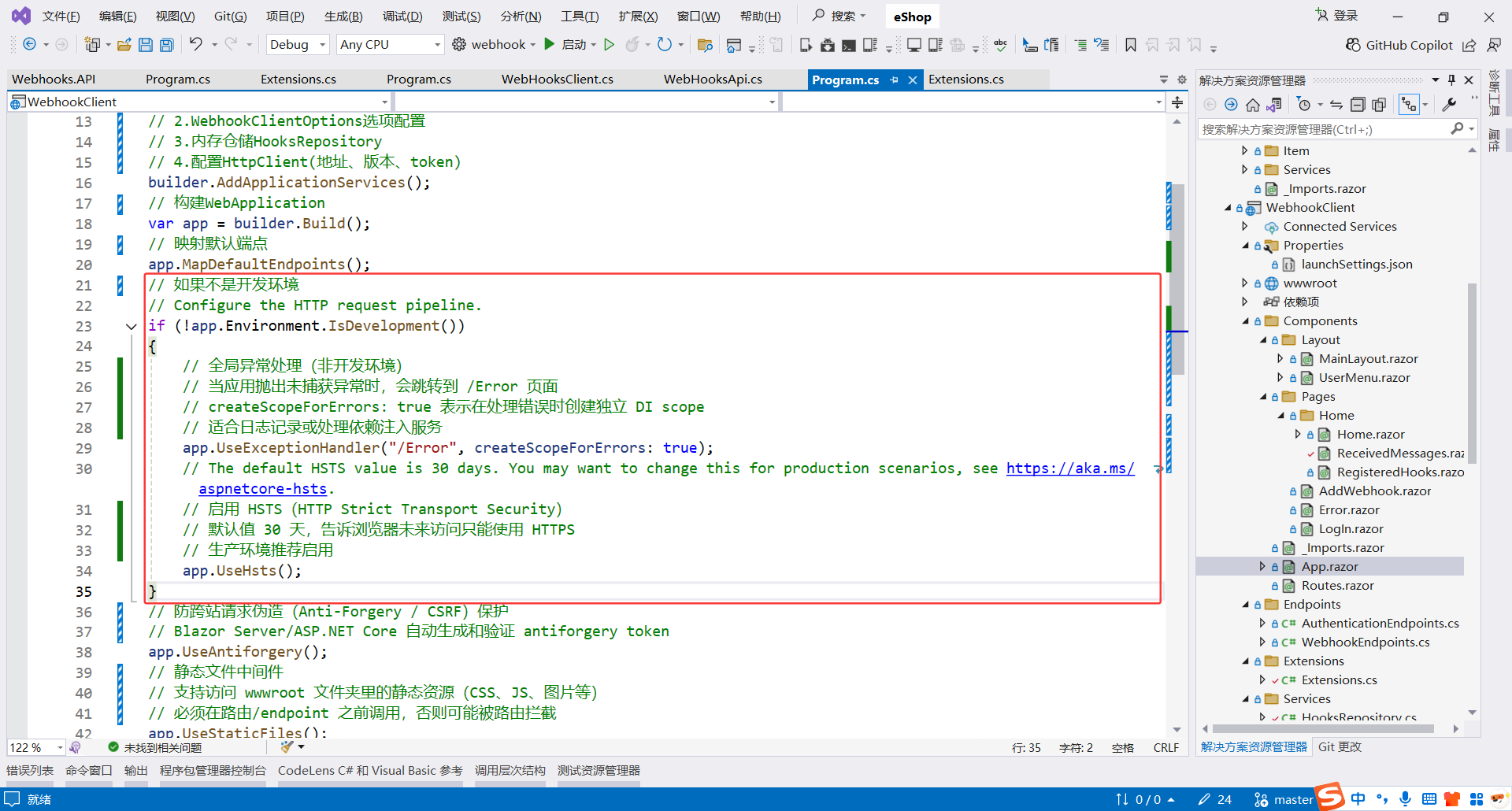Click the Solution Explorer vertical scrollbar thumb

click(x=1472, y=373)
